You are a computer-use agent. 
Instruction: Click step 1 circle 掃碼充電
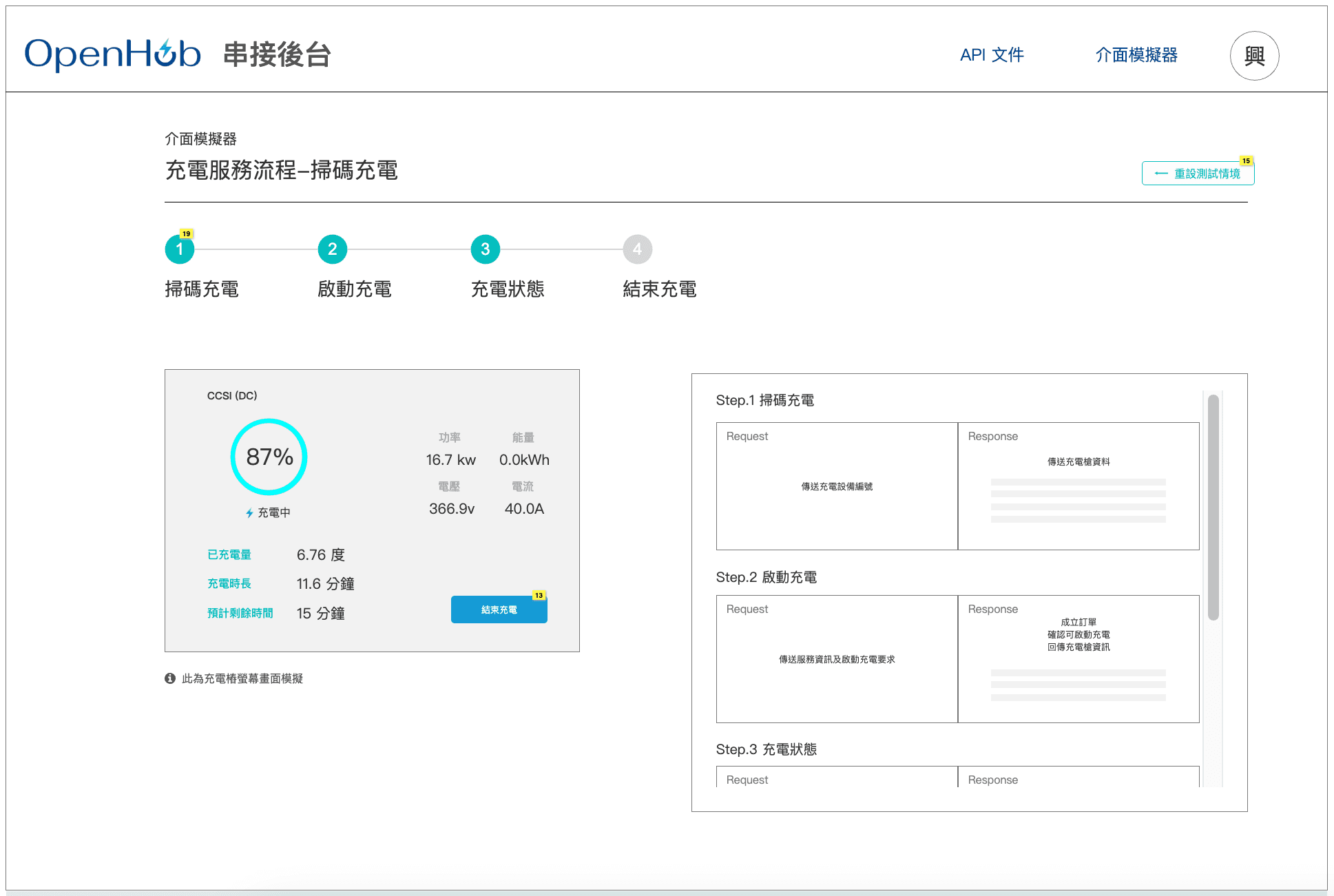[x=180, y=249]
